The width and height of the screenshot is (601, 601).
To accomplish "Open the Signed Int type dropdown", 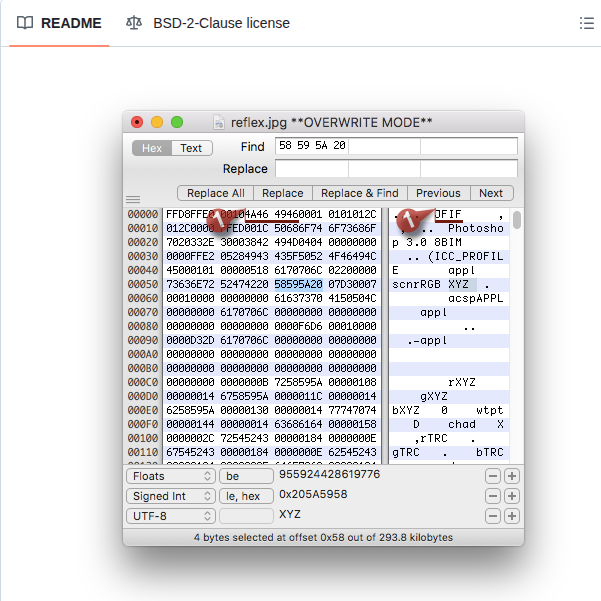I will [x=171, y=496].
